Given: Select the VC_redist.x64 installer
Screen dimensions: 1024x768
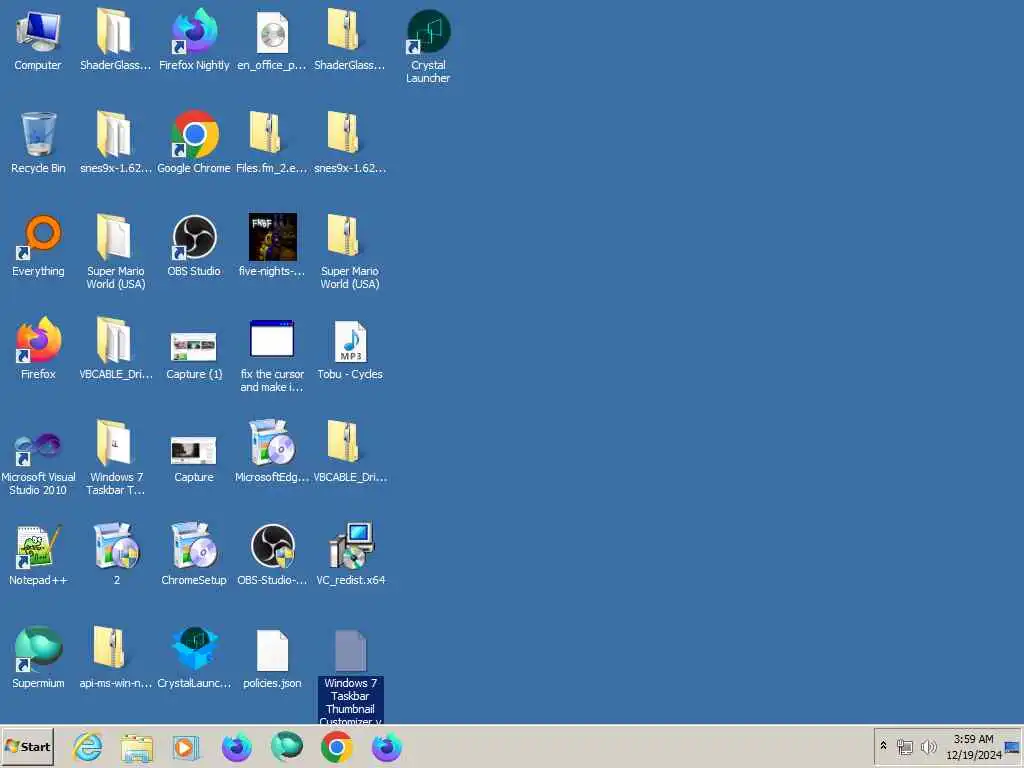Looking at the screenshot, I should (x=351, y=554).
